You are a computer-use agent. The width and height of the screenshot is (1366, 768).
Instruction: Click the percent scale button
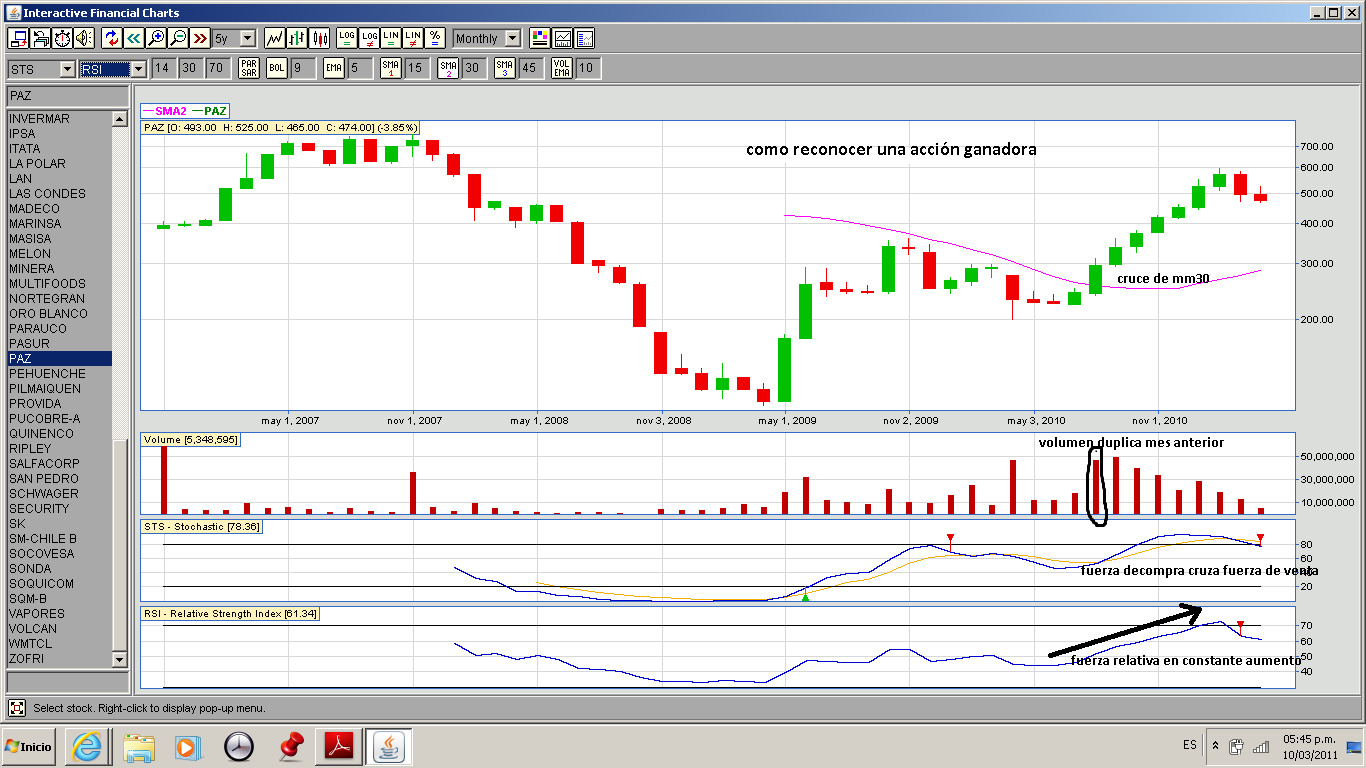point(435,39)
